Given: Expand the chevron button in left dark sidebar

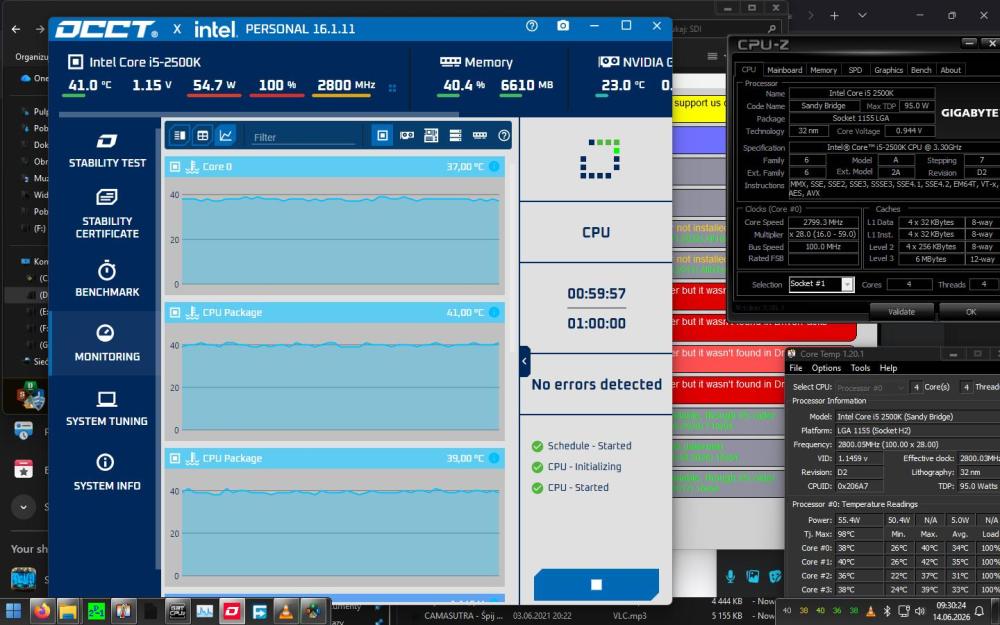Looking at the screenshot, I should (24, 508).
